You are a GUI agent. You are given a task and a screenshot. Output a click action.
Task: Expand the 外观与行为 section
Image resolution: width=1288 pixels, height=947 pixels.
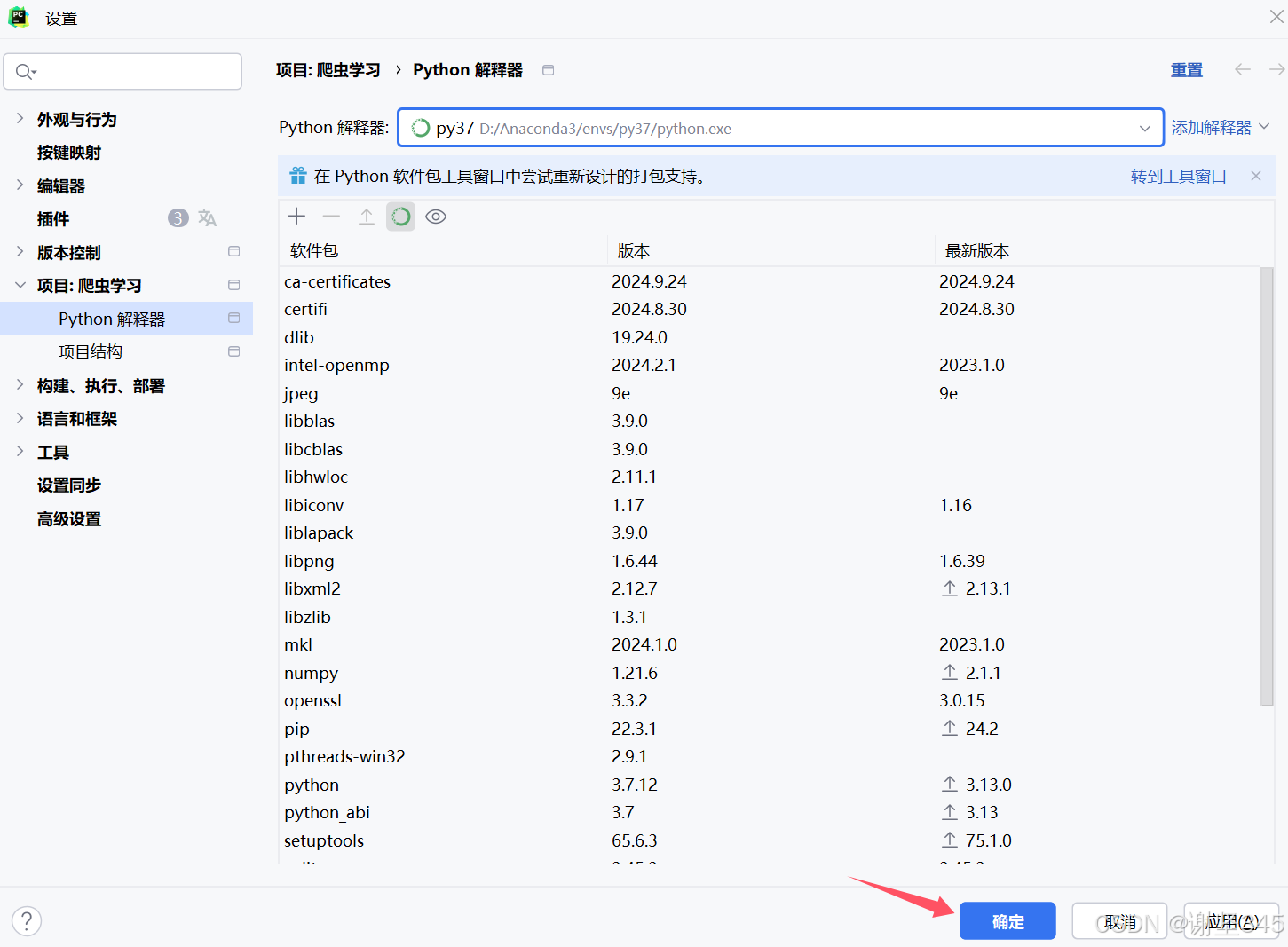20,118
